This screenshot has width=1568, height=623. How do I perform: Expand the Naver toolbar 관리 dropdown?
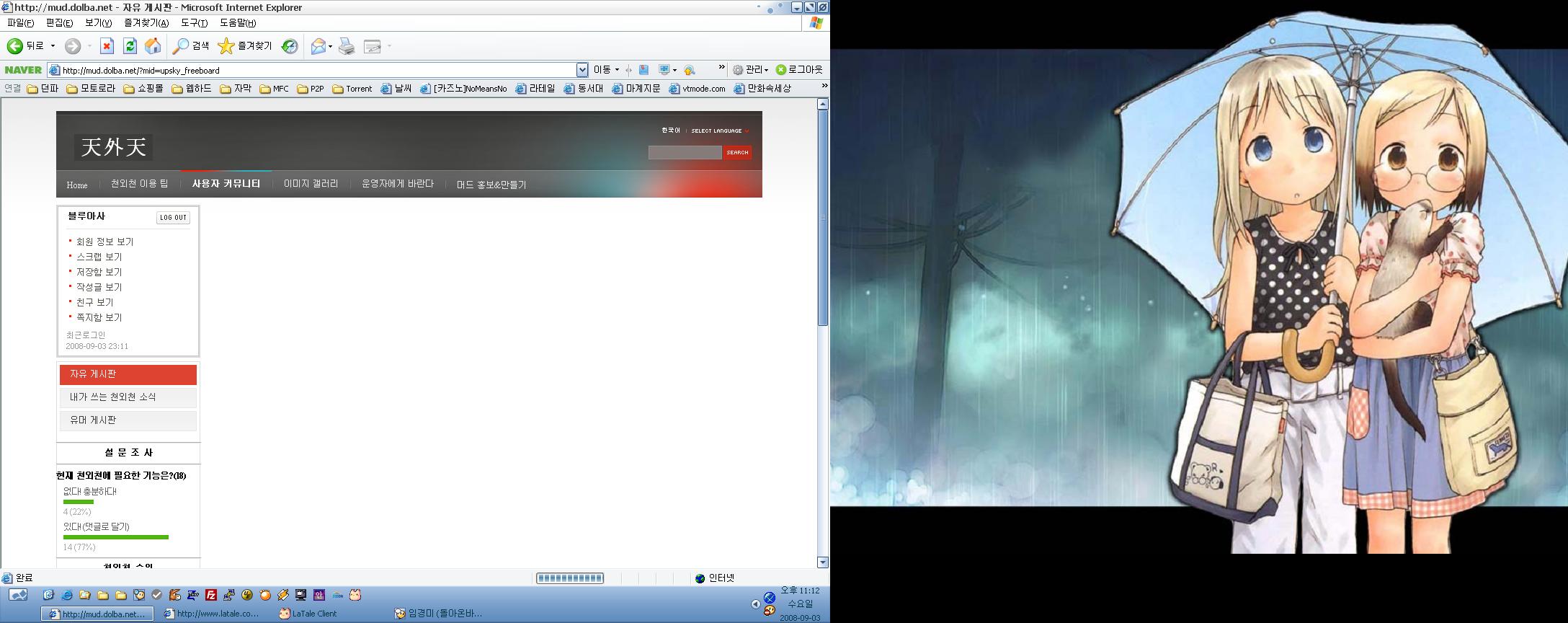point(751,70)
